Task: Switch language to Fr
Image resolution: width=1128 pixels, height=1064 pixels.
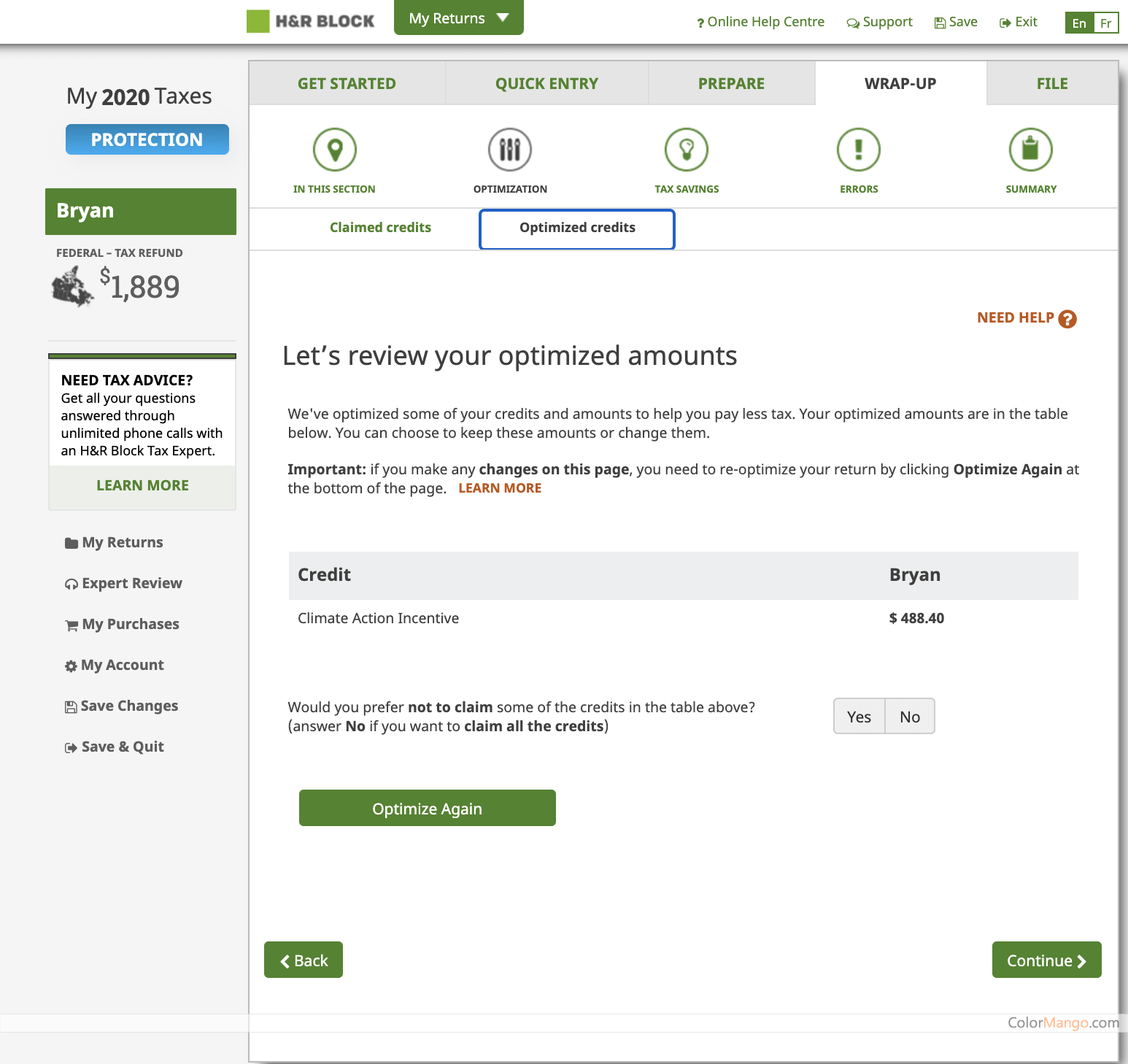Action: tap(1106, 23)
